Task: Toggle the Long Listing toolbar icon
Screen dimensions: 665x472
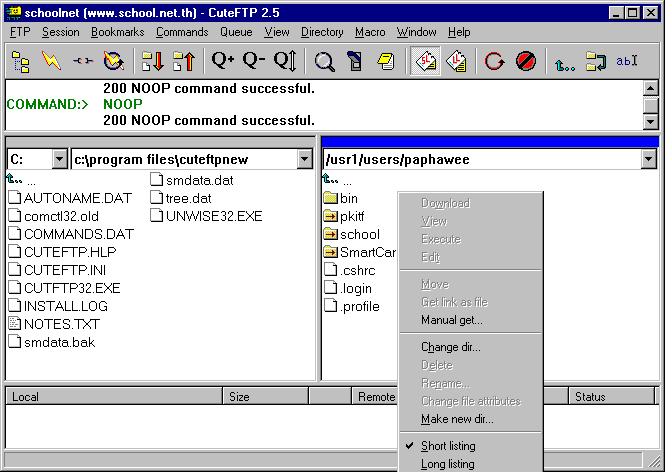Action: (456, 61)
